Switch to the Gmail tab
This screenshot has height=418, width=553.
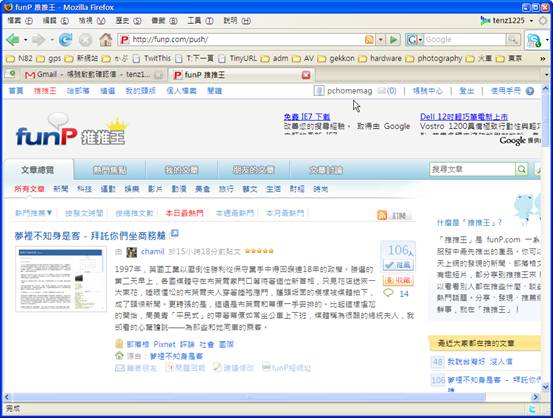(x=93, y=74)
